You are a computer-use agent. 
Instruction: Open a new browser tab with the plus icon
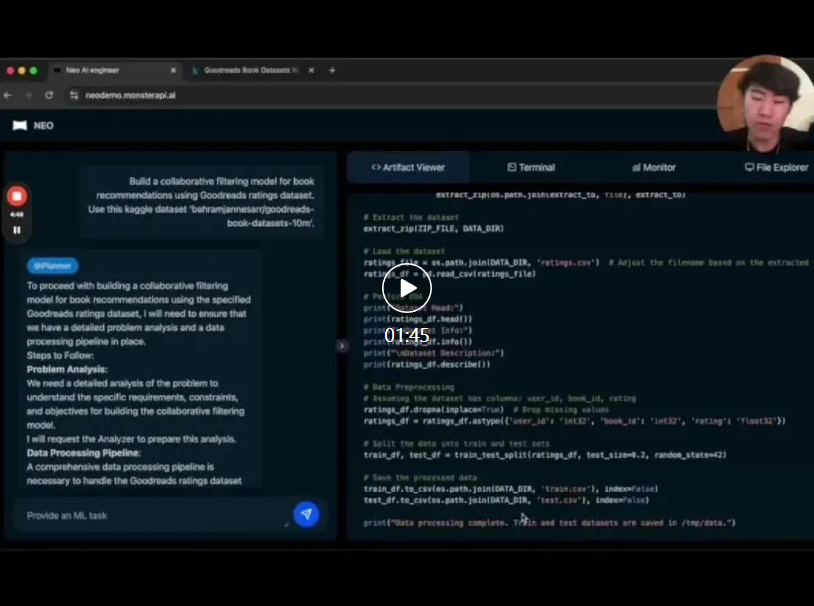pos(332,70)
